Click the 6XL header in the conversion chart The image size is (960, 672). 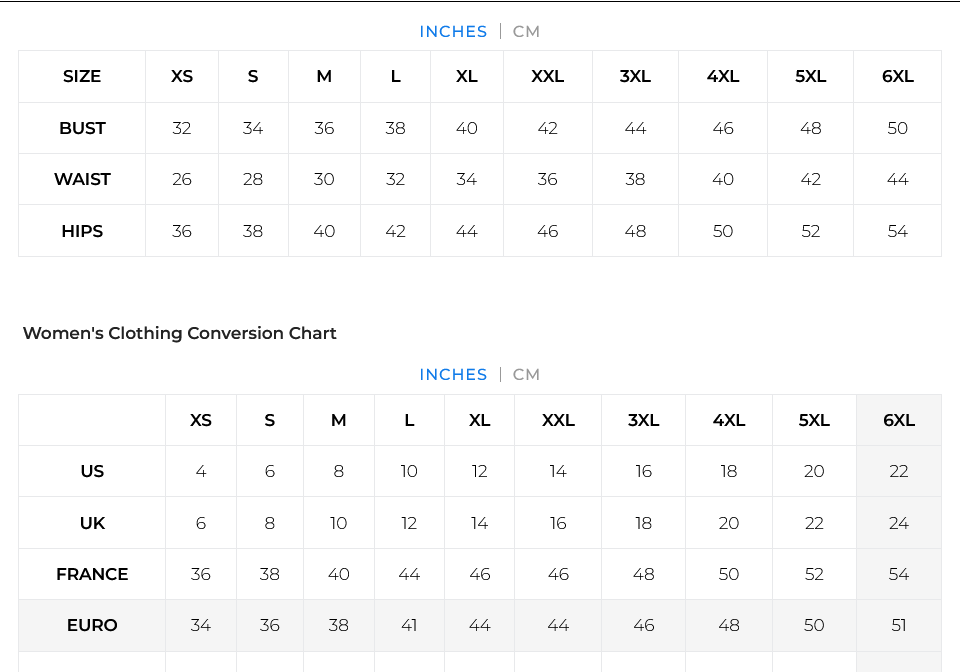[x=899, y=420]
